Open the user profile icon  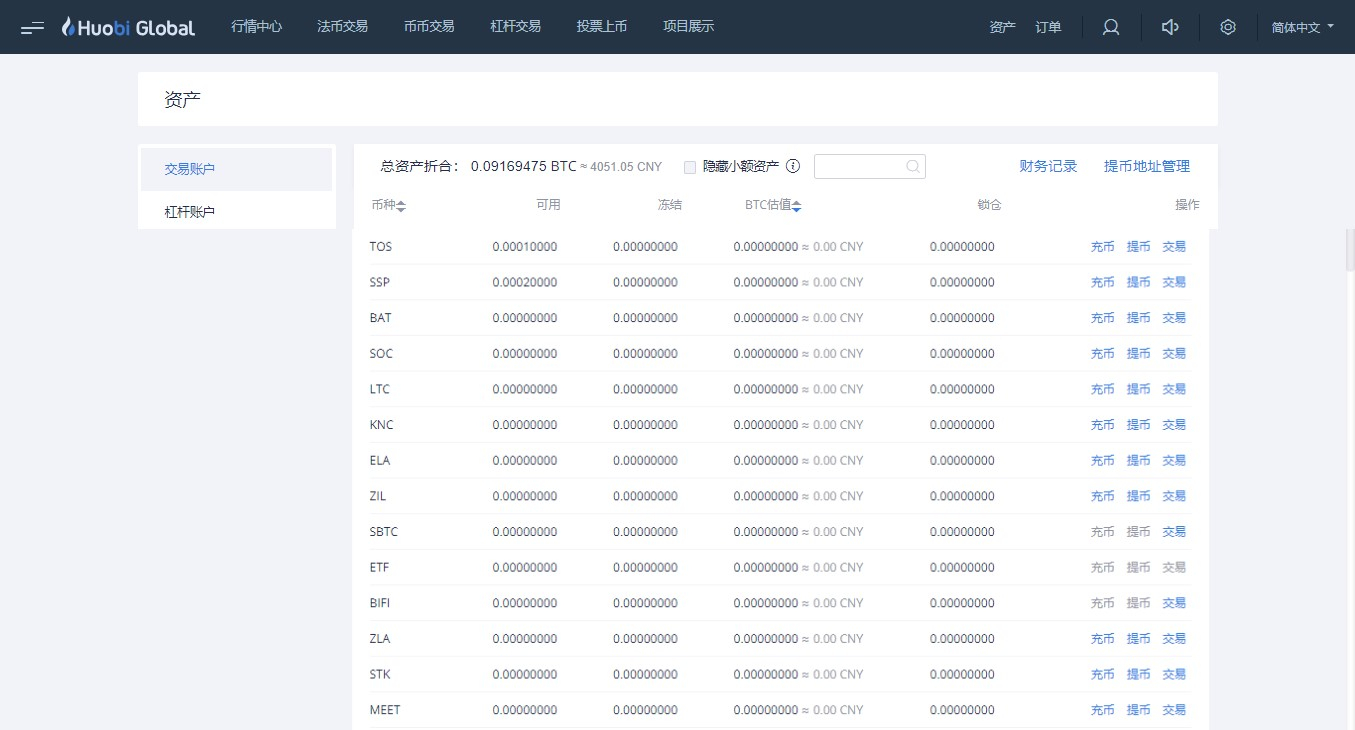click(x=1111, y=27)
